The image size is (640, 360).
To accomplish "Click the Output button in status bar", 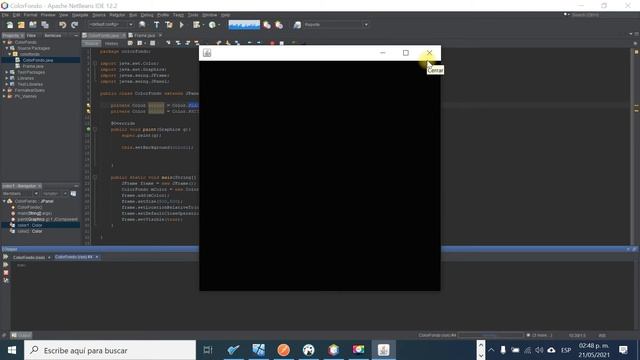I will point(21,336).
